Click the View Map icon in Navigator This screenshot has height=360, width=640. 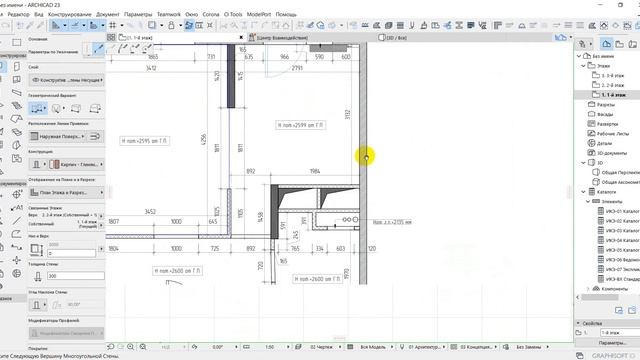[620, 44]
